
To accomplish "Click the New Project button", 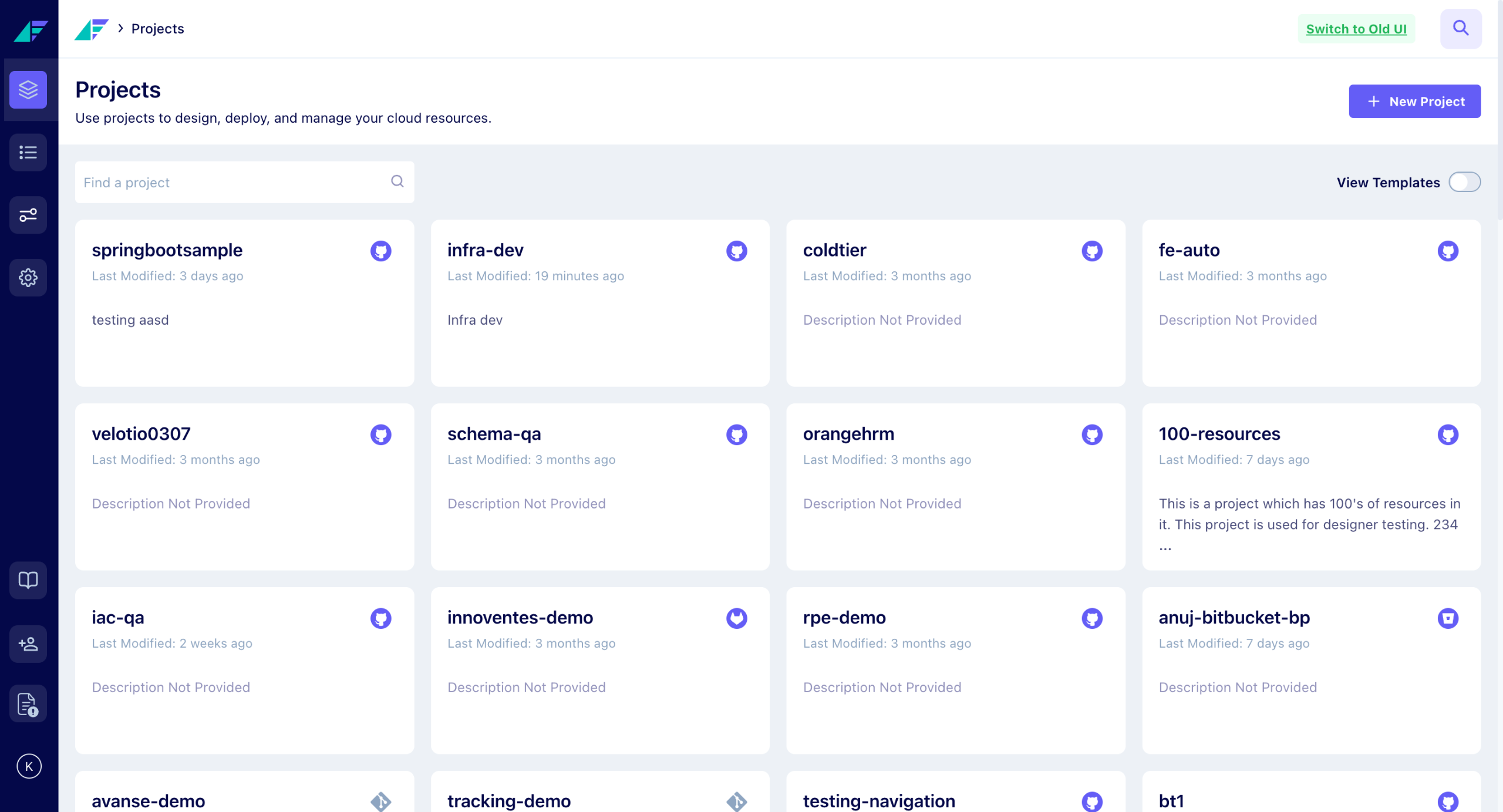I will coord(1414,101).
